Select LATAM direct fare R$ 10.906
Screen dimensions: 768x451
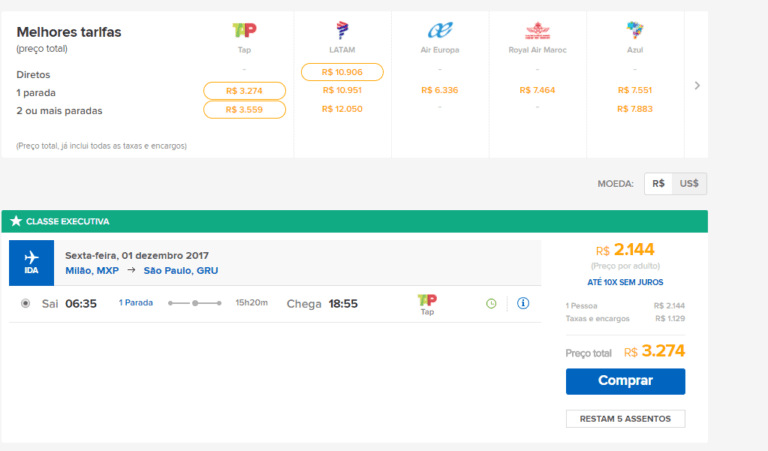pos(342,72)
